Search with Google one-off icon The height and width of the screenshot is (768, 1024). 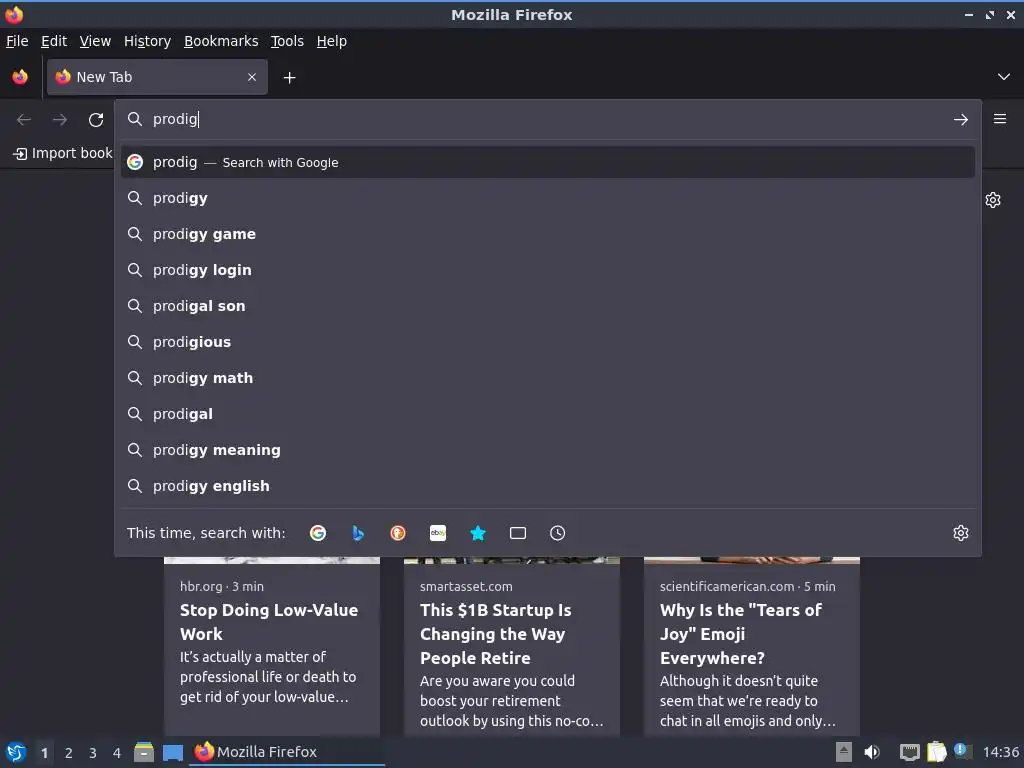click(x=318, y=533)
